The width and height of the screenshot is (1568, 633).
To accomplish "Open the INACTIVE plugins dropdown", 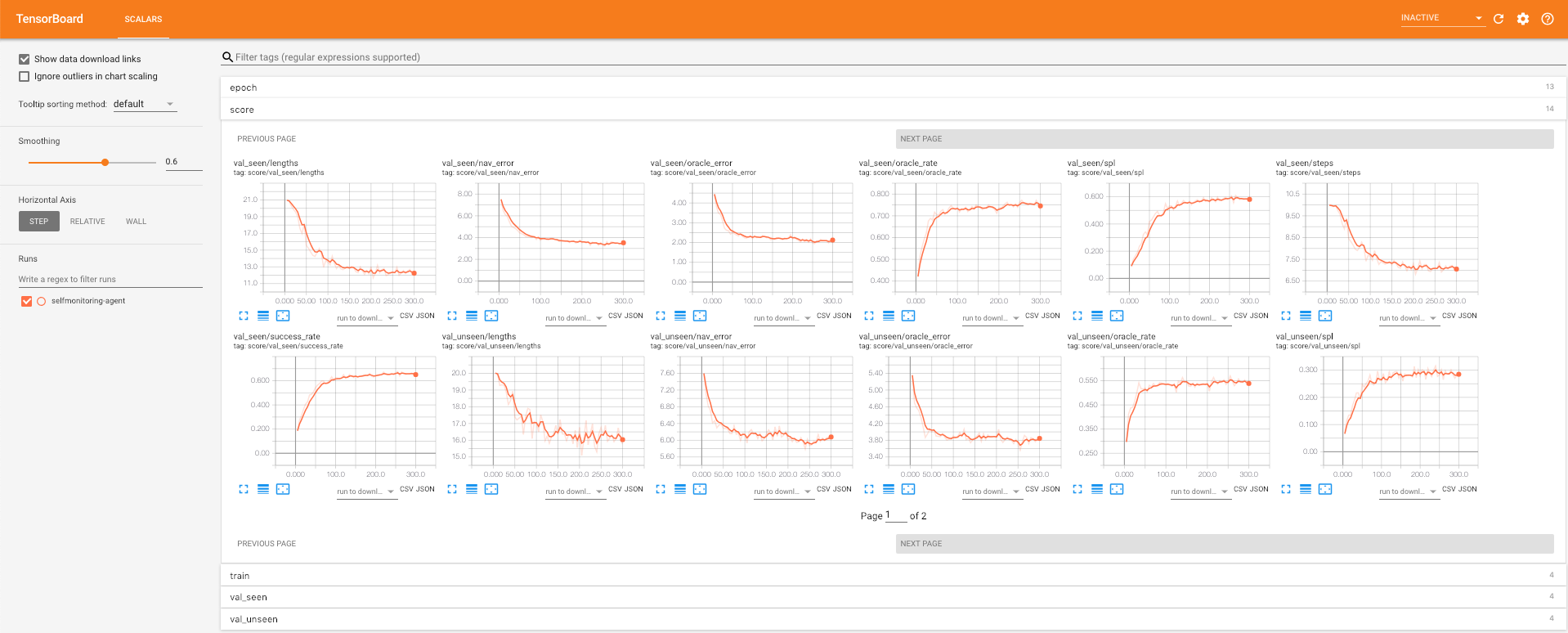I will point(1442,18).
